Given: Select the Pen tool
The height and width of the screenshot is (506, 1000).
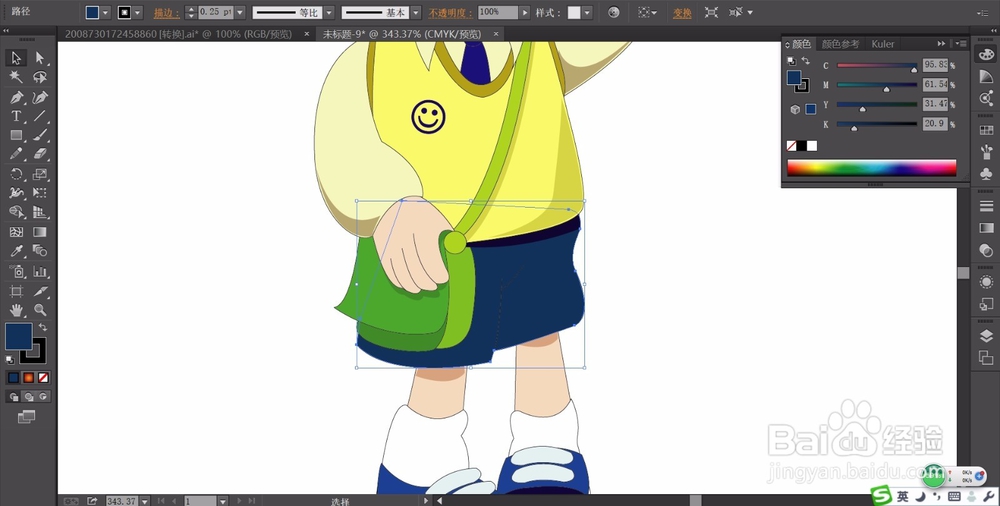Looking at the screenshot, I should click(16, 98).
